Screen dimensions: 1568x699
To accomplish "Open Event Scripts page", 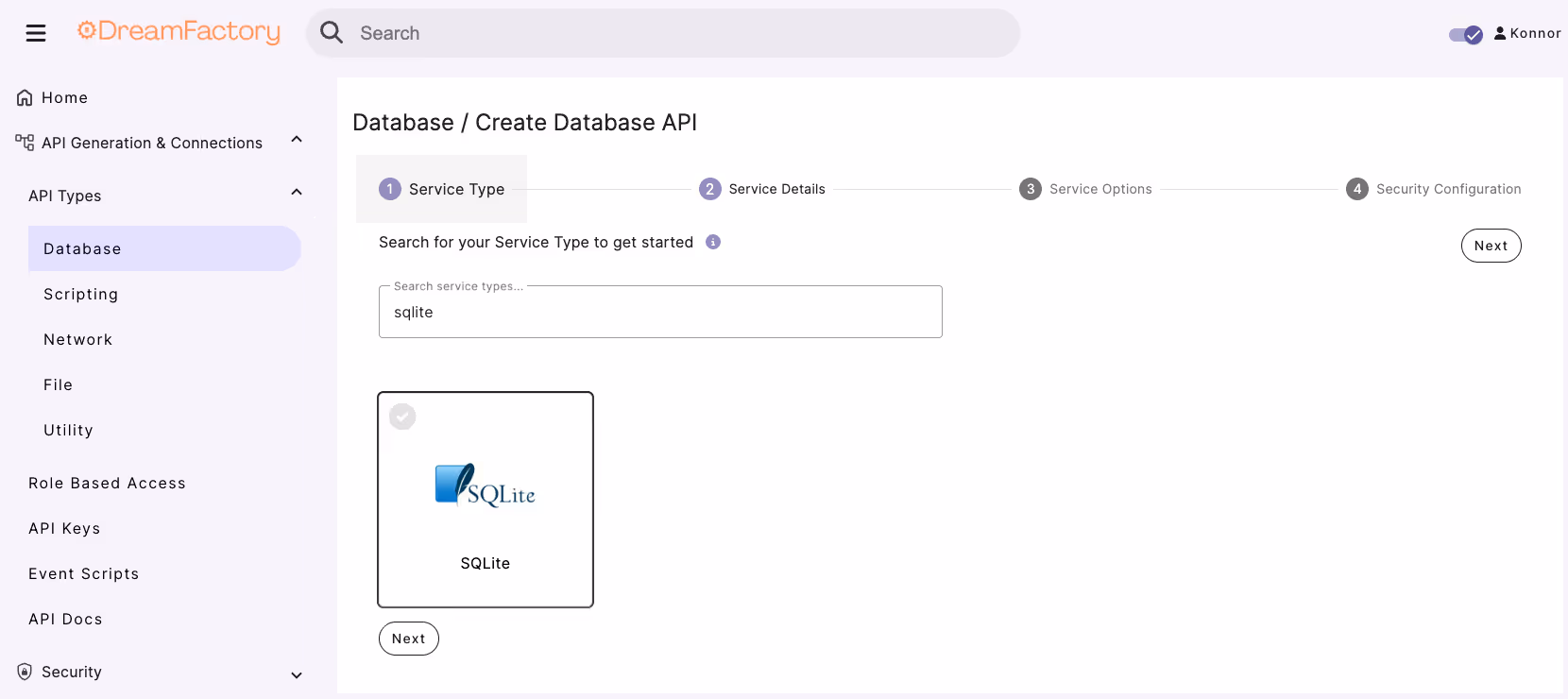I will 84,573.
